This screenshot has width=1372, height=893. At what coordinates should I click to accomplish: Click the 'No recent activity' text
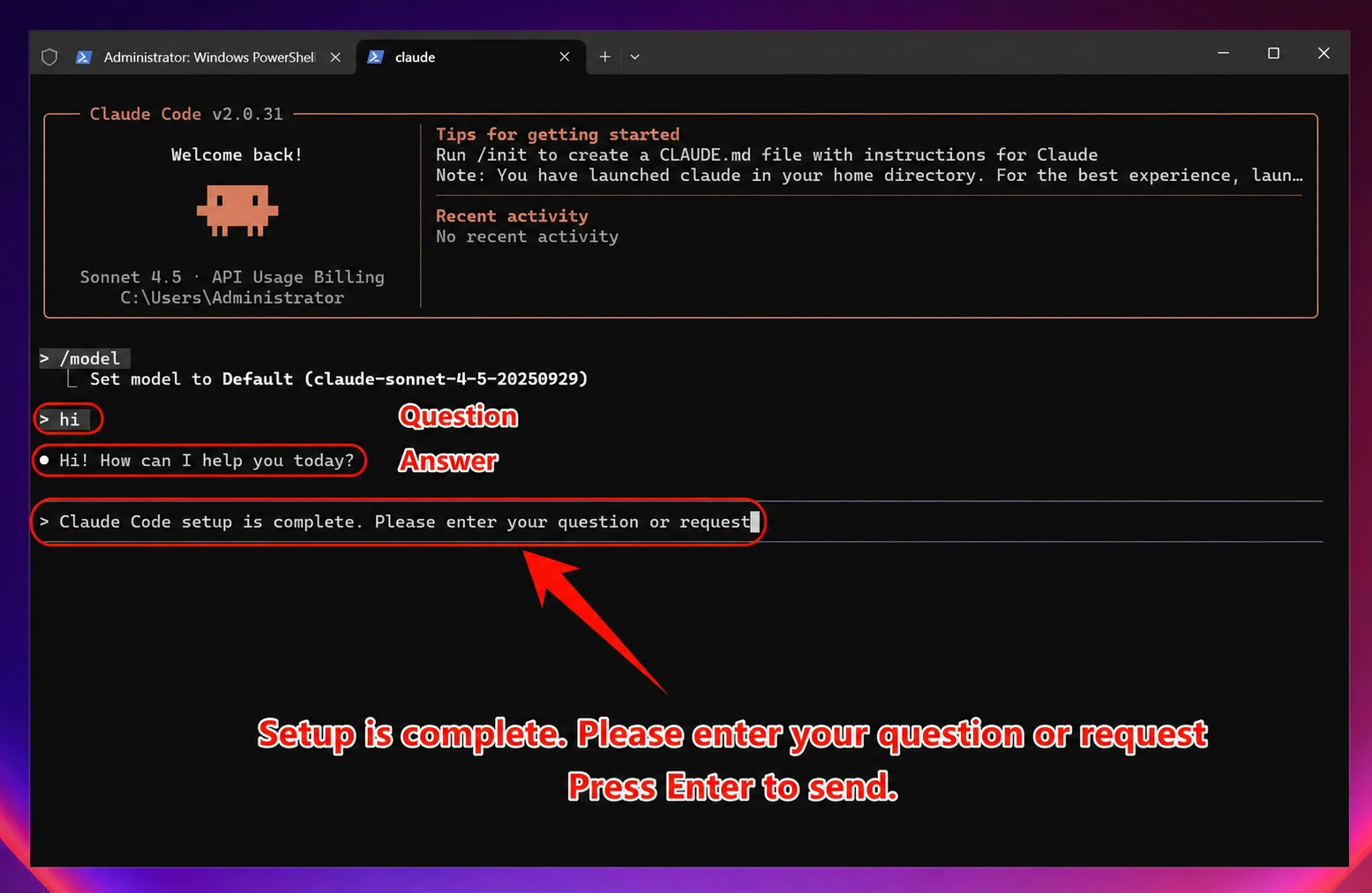[x=527, y=236]
